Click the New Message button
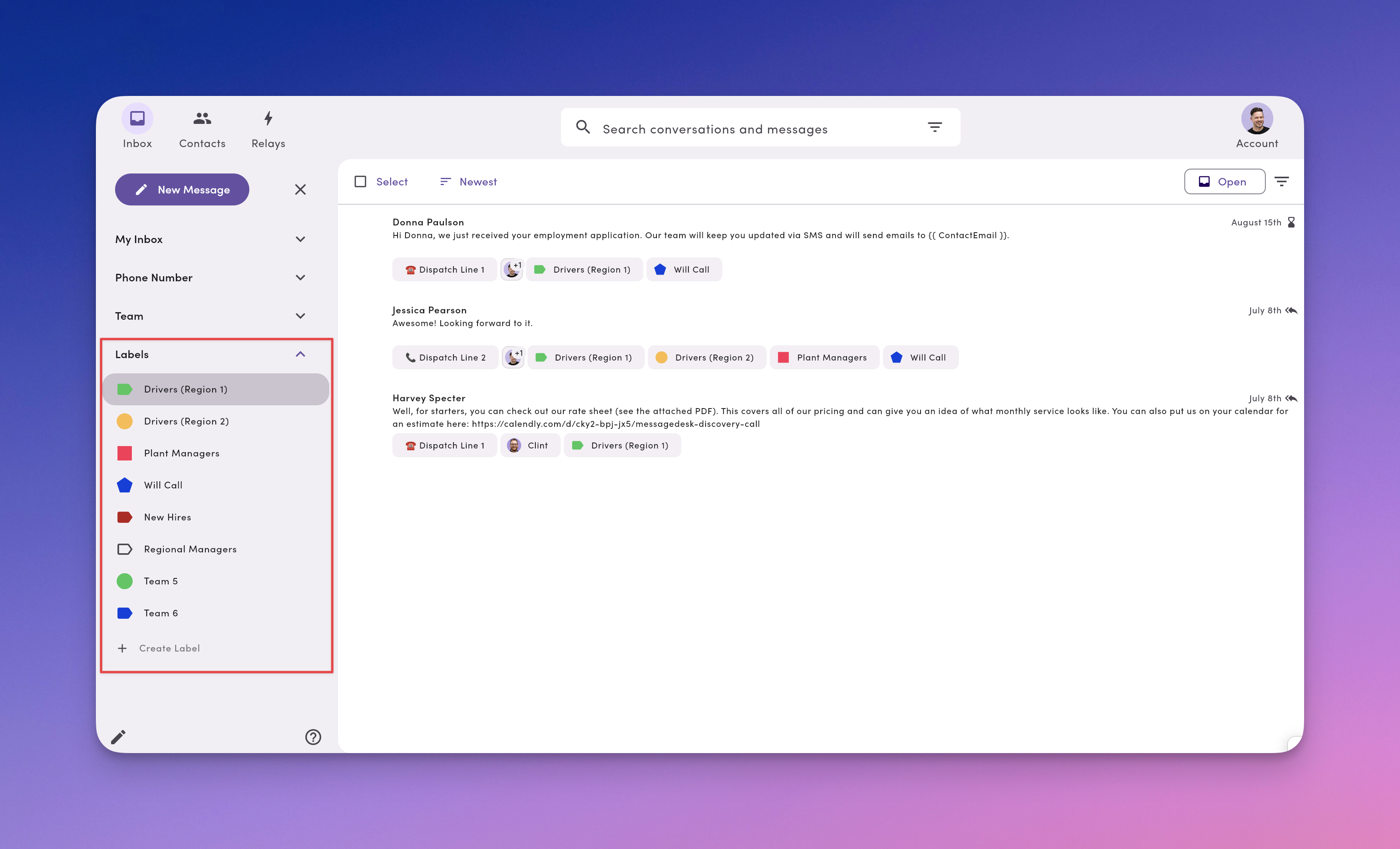Screen dimensions: 1400x849 click(182, 190)
